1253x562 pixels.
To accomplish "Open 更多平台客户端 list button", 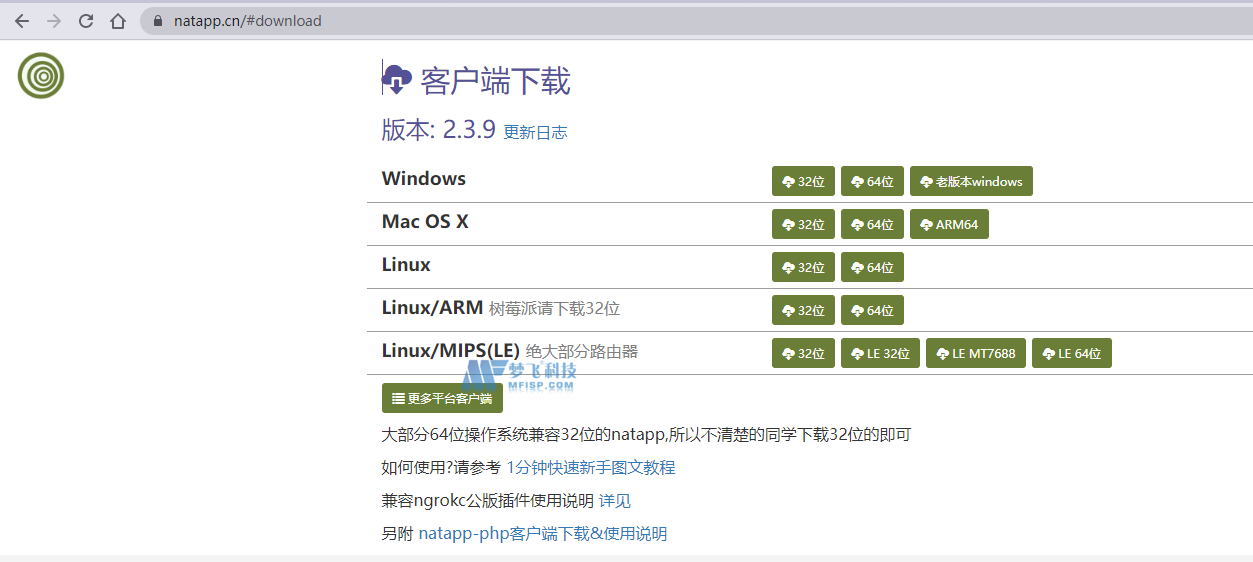I will point(442,398).
